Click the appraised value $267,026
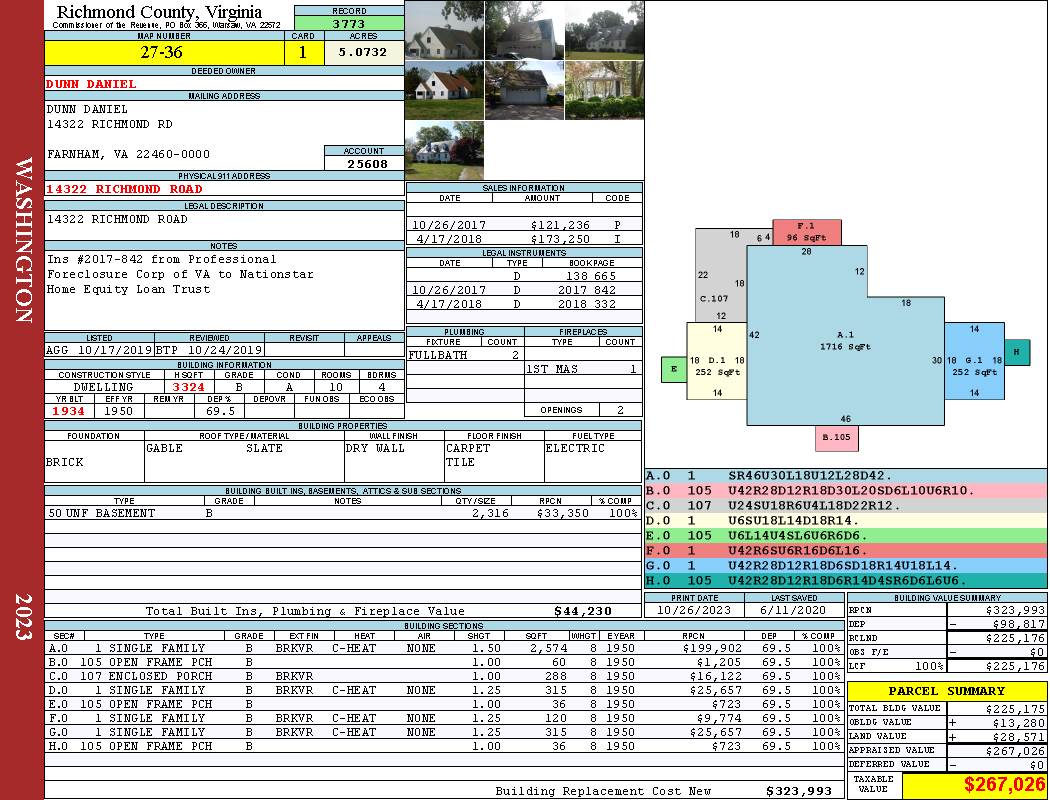The height and width of the screenshot is (800, 1050). tap(1015, 751)
